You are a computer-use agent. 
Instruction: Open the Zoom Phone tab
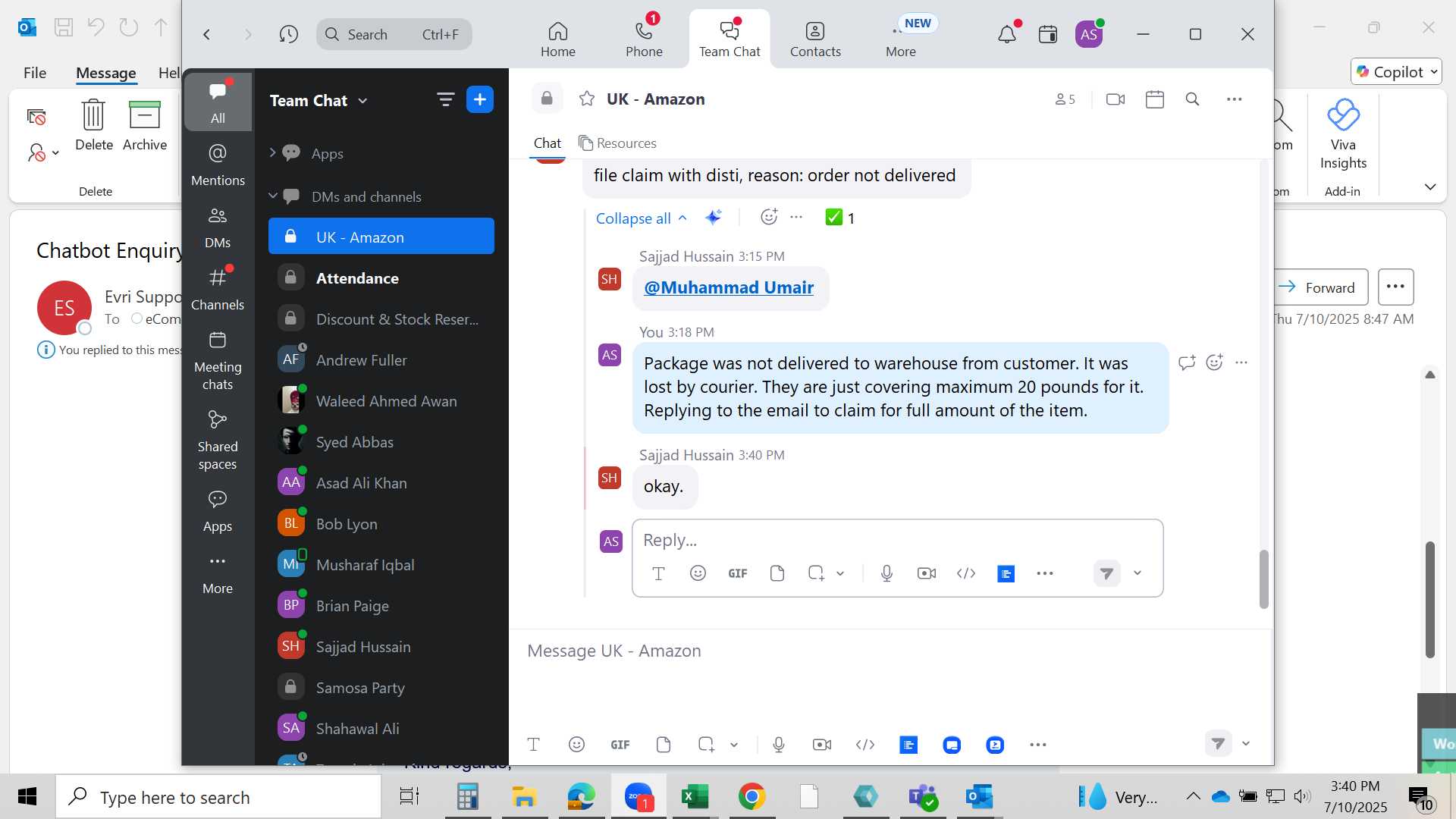[x=644, y=39]
